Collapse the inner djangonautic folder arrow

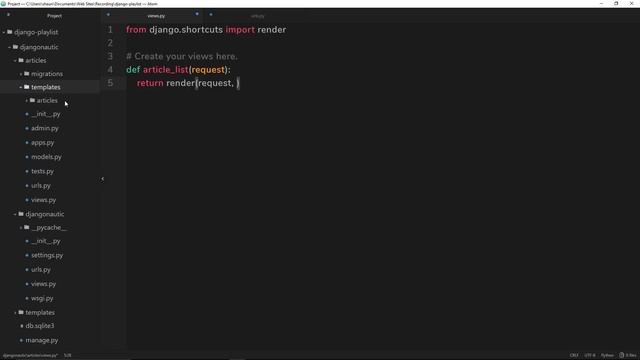(x=15, y=214)
